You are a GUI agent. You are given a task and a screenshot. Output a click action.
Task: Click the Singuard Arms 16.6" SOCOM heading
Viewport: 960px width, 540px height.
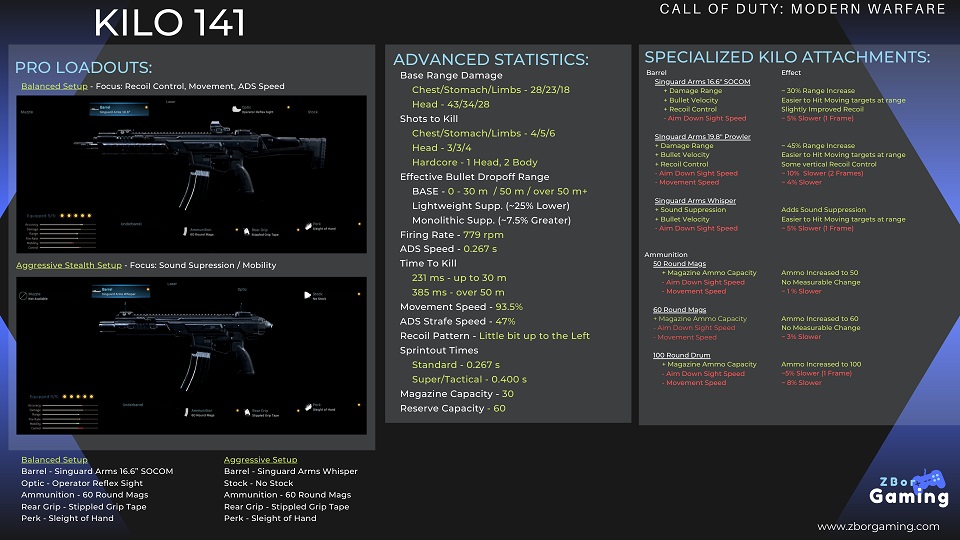pyautogui.click(x=700, y=81)
